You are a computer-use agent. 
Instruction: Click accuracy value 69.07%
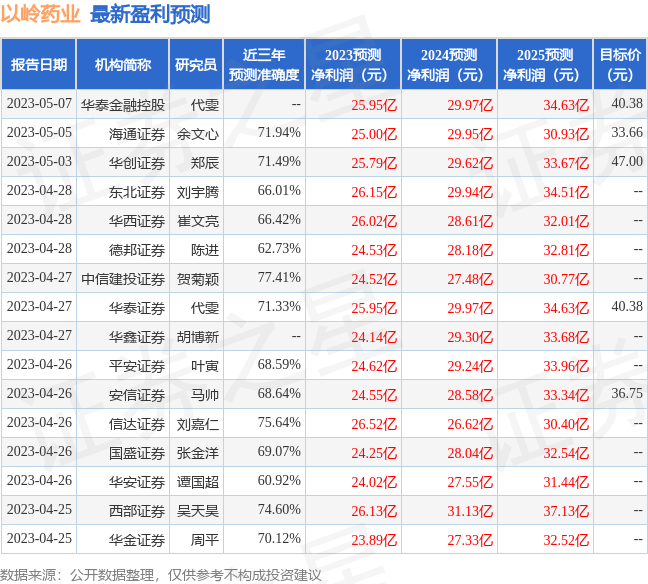coord(279,451)
